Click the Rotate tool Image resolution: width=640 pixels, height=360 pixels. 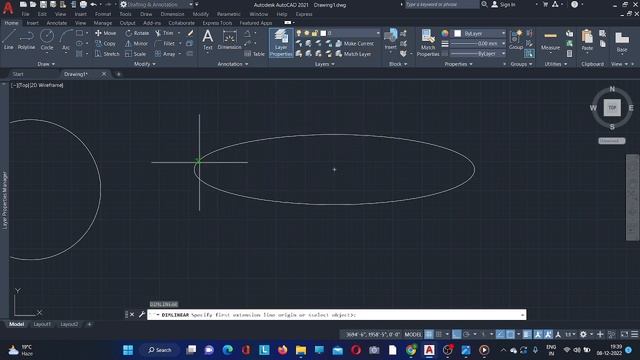point(137,33)
